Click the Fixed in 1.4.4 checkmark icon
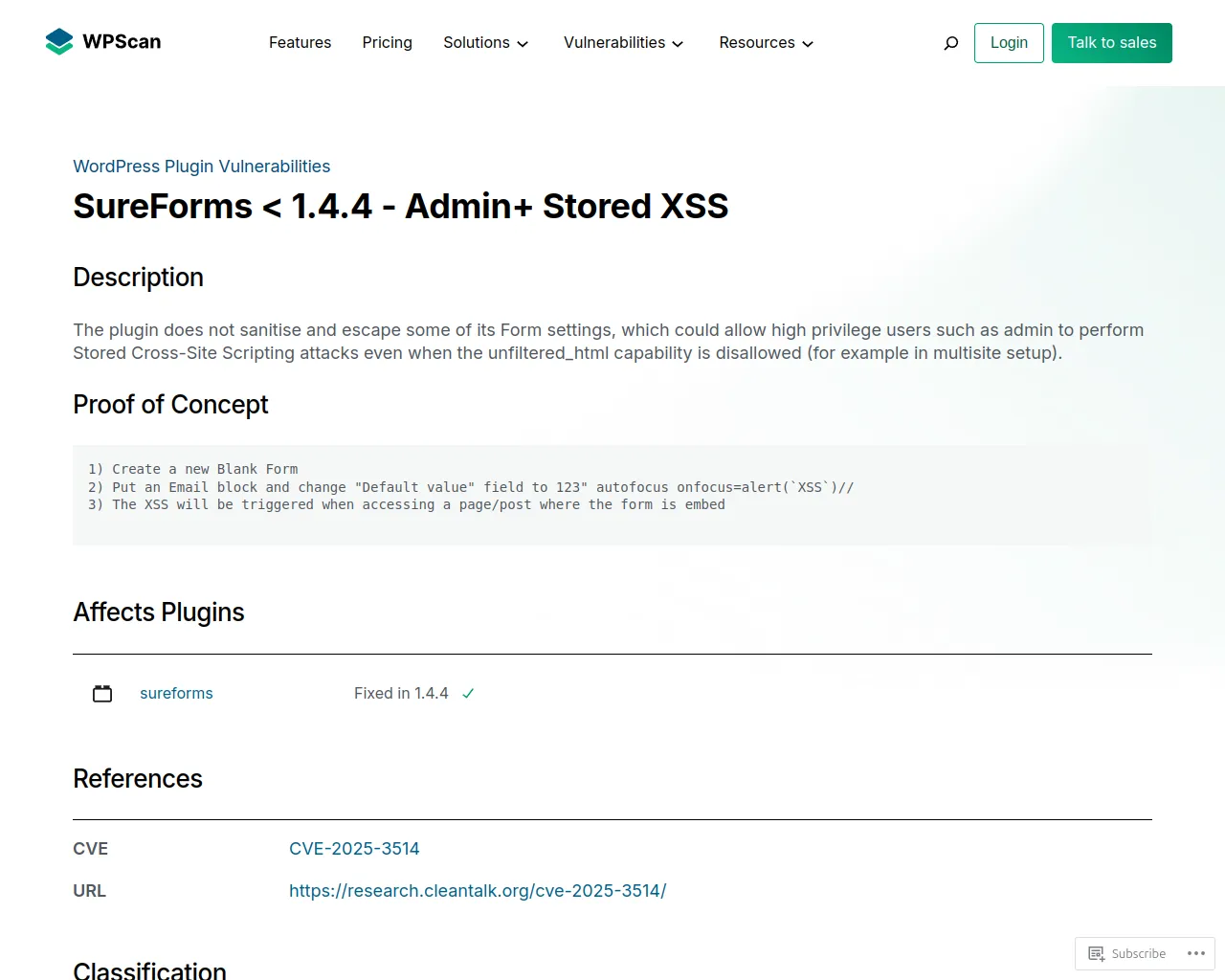Image resolution: width=1225 pixels, height=980 pixels. click(x=468, y=694)
